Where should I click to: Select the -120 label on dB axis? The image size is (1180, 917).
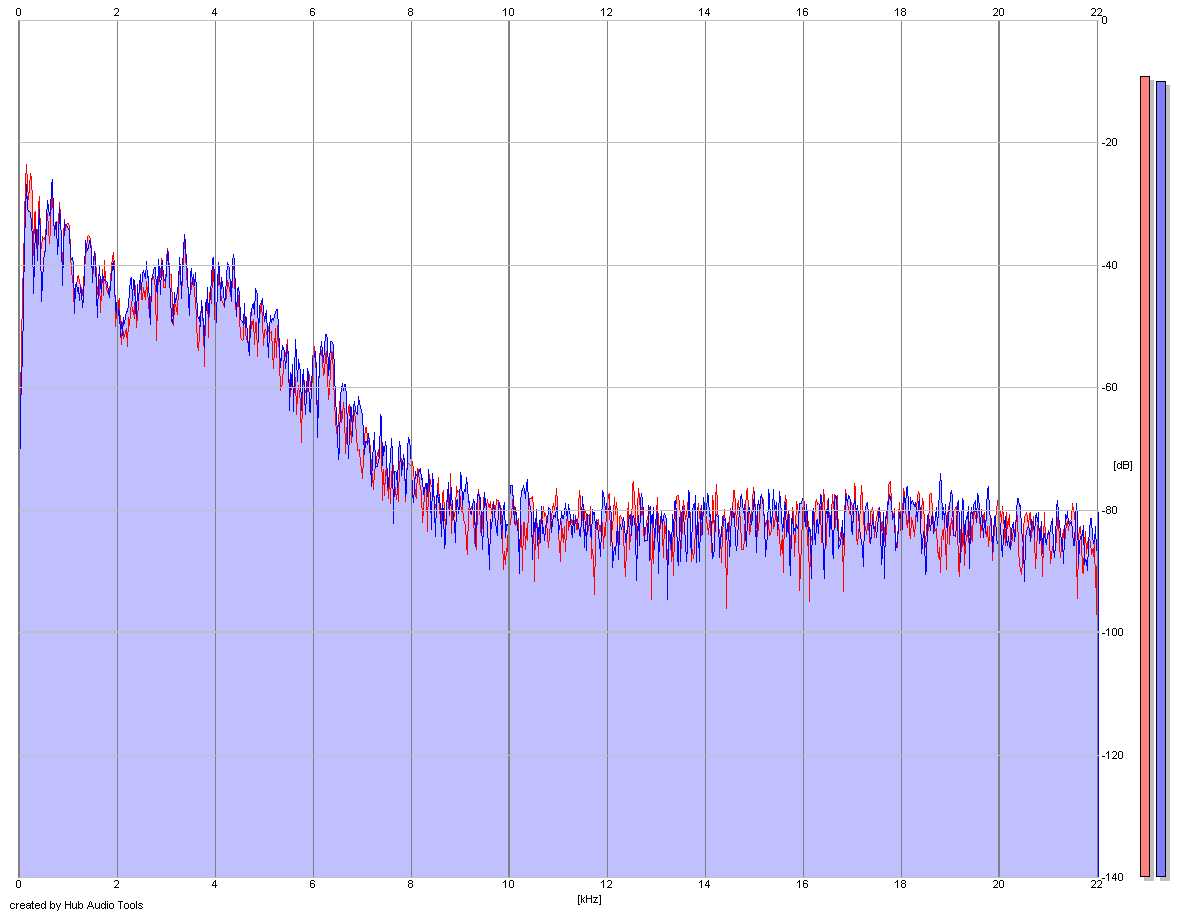pyautogui.click(x=1112, y=755)
